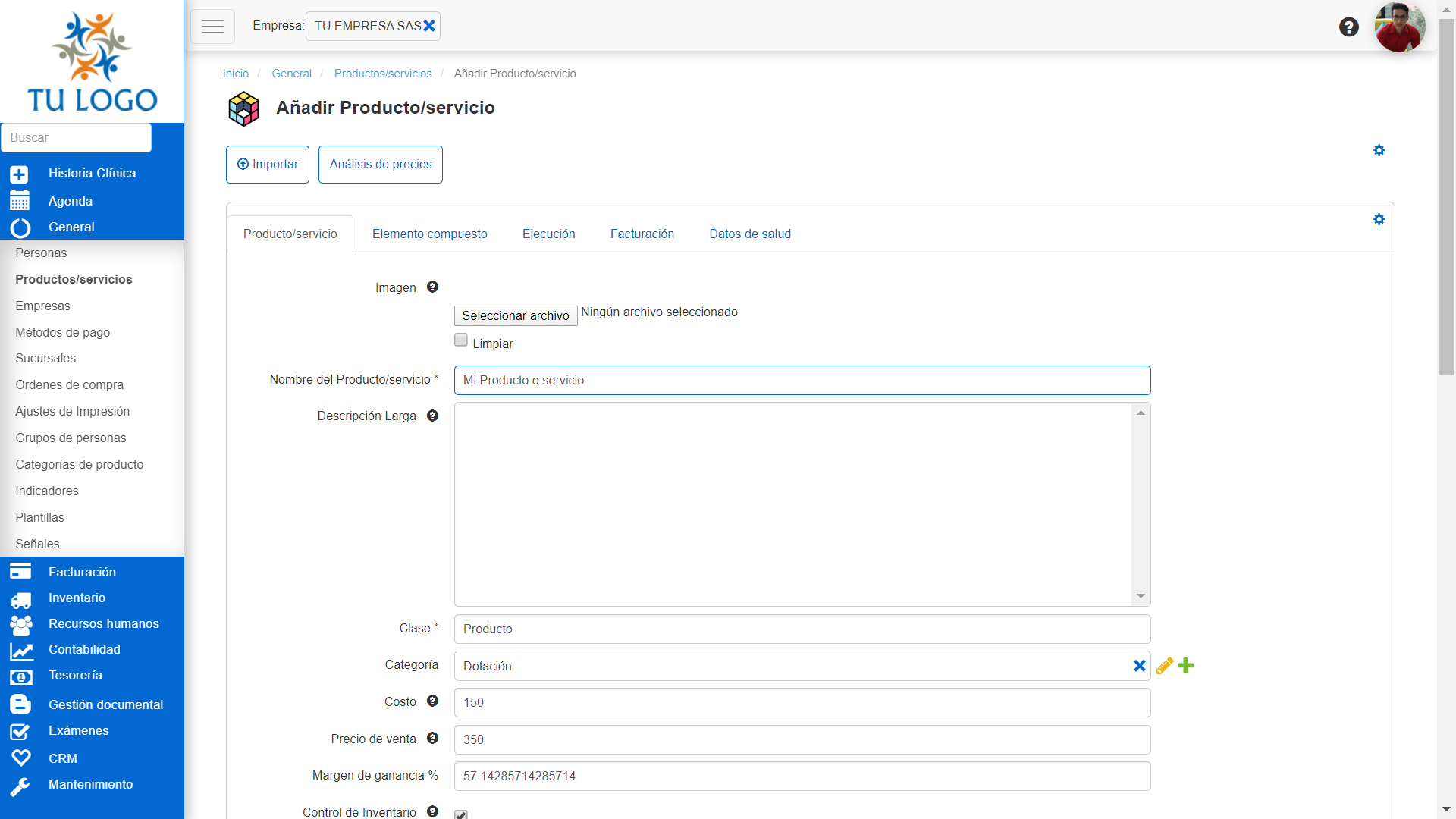
Task: Click the user profile avatar photo
Action: pos(1399,27)
